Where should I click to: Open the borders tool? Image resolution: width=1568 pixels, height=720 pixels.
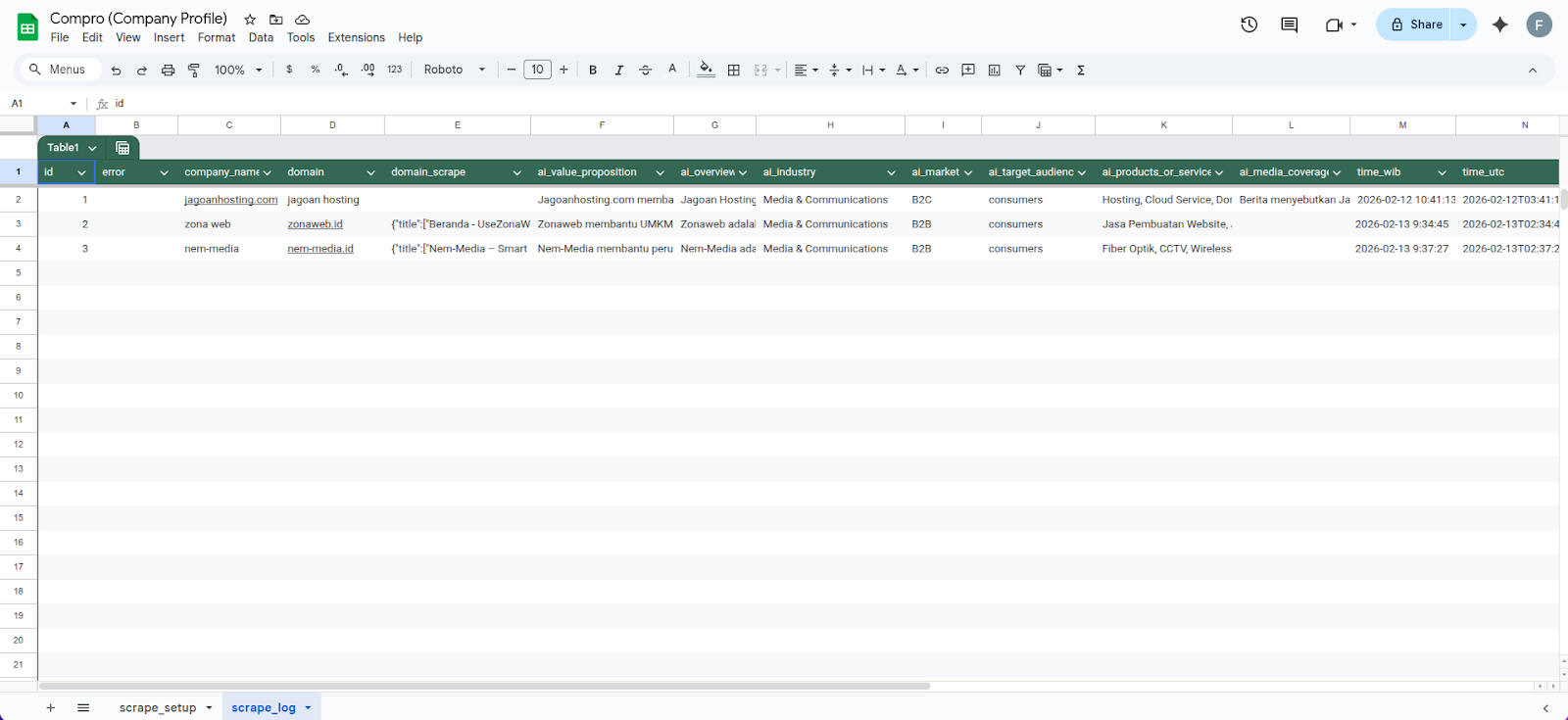coord(734,71)
